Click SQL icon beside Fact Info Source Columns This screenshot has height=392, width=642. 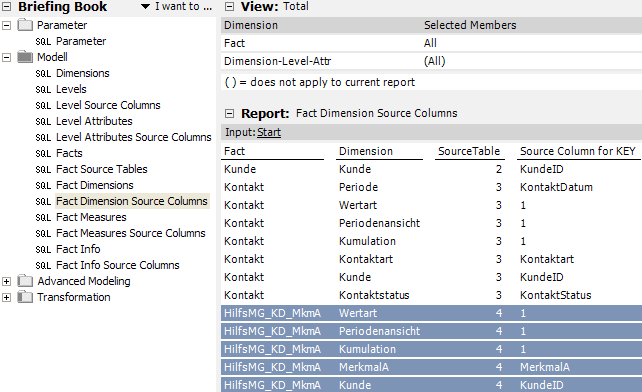click(x=43, y=265)
